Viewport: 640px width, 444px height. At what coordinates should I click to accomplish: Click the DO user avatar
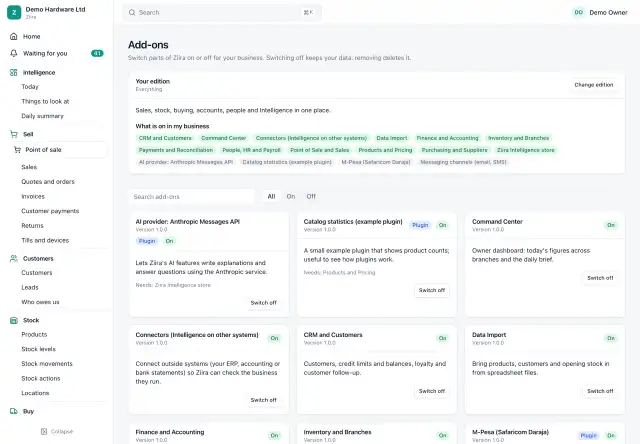pyautogui.click(x=578, y=12)
